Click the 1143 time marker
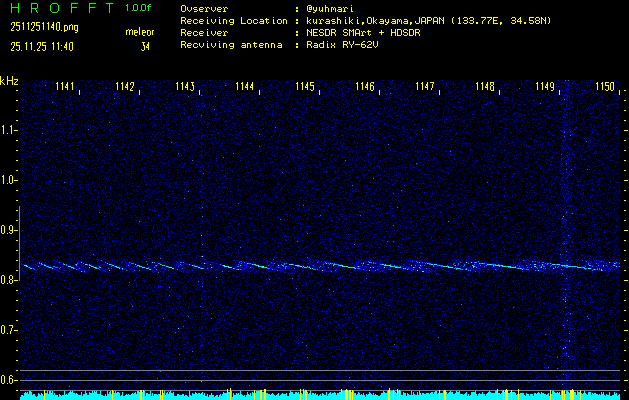629x400 pixels. tap(185, 88)
